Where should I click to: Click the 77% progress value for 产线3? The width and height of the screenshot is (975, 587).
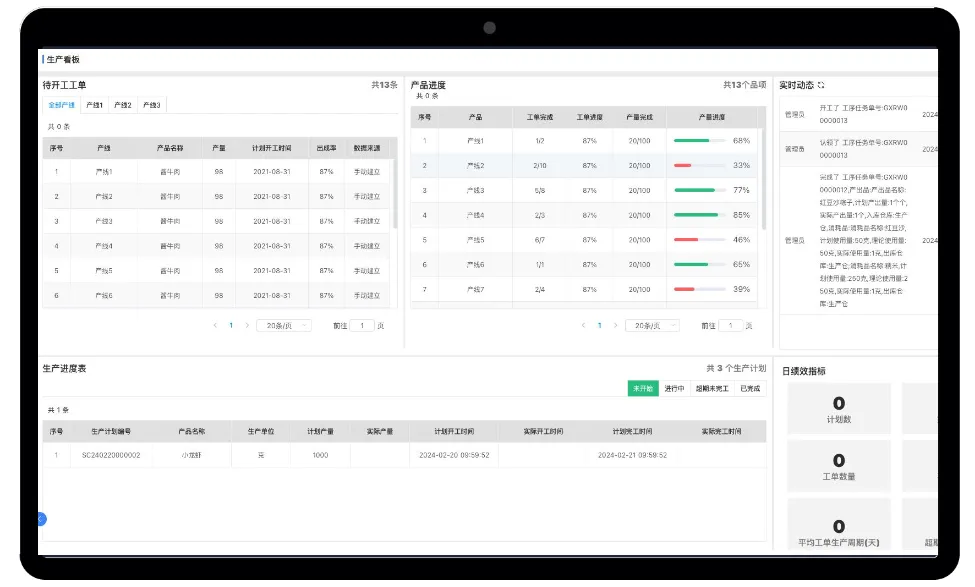[x=741, y=190]
